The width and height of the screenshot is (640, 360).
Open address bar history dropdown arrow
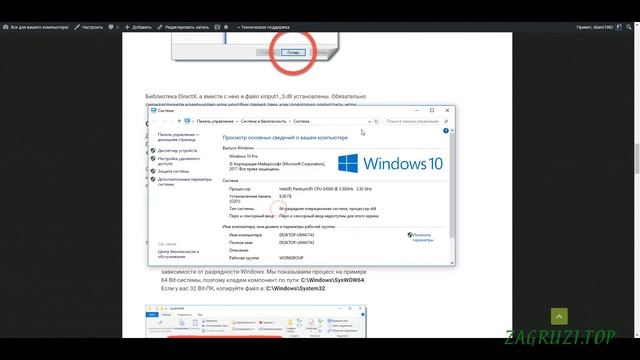(369, 121)
